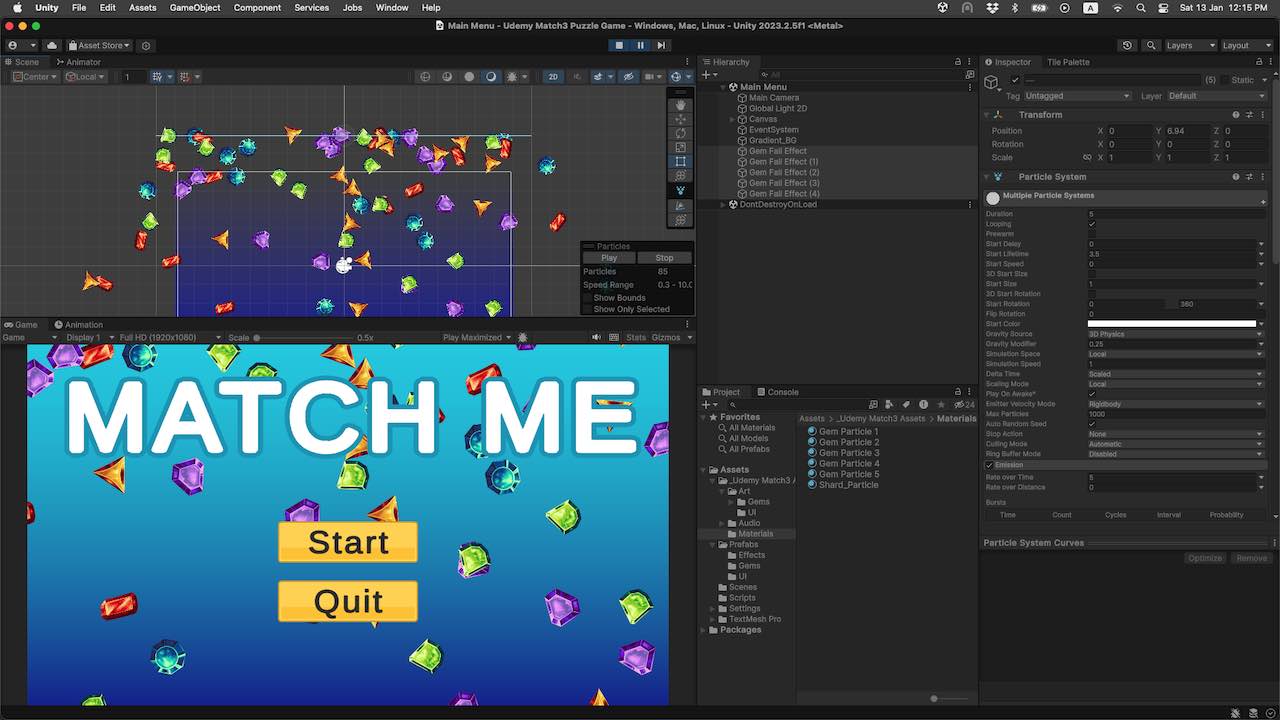
Task: Click the Particle System component icon
Action: coord(998,177)
